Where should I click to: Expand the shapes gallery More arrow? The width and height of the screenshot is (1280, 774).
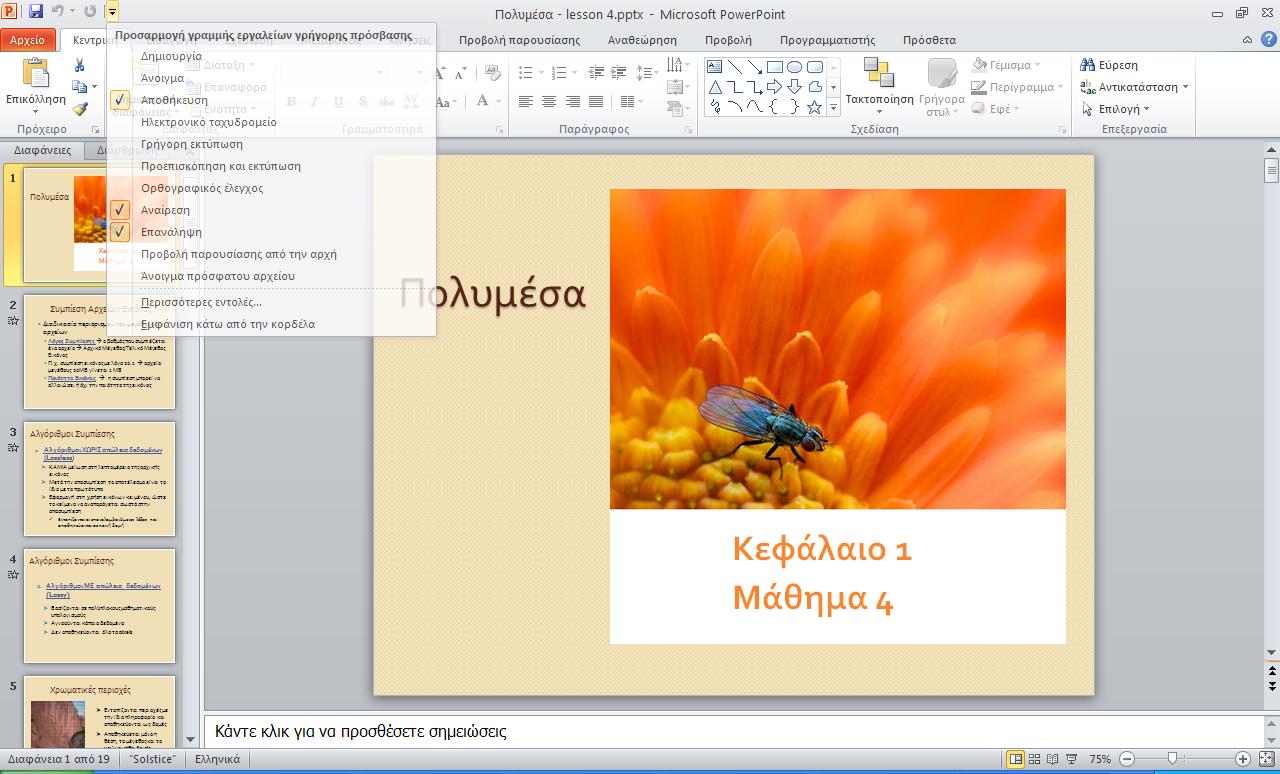[x=833, y=107]
